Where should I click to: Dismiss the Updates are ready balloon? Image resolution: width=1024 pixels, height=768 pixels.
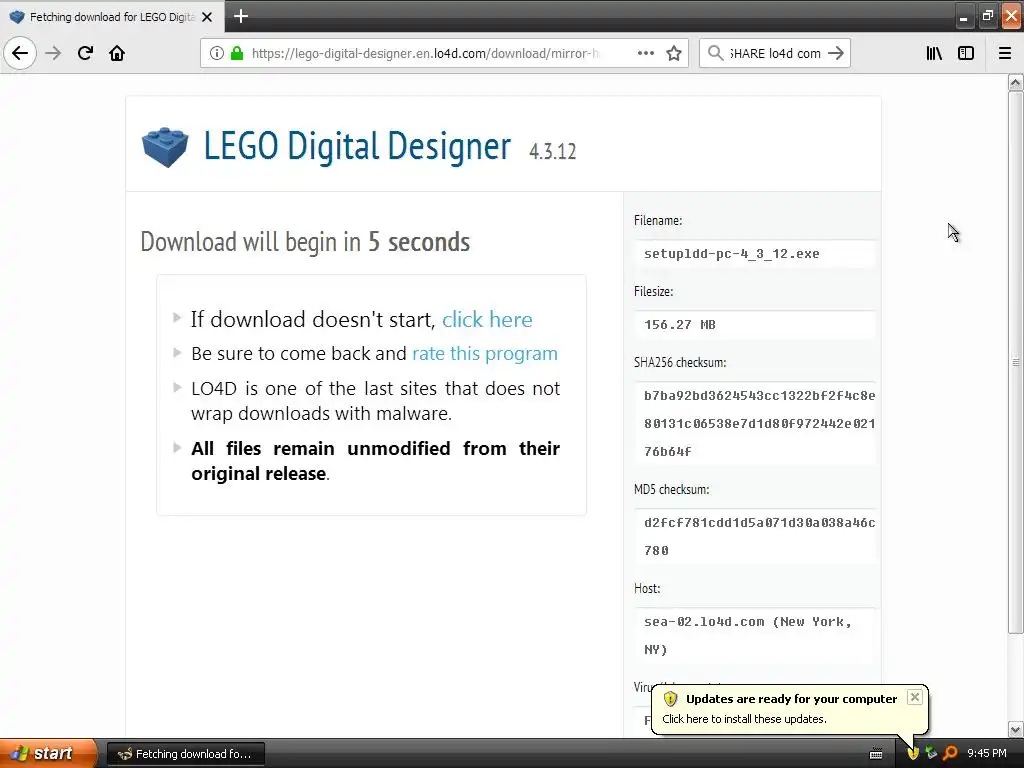pyautogui.click(x=915, y=697)
